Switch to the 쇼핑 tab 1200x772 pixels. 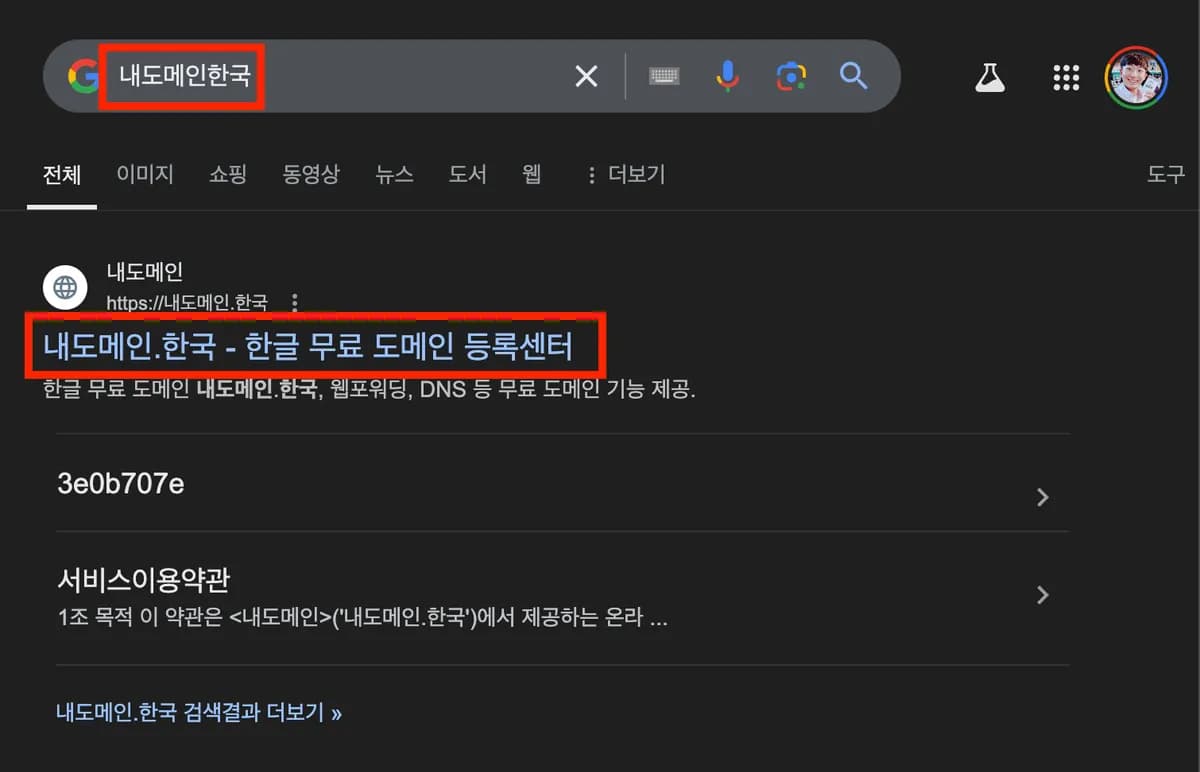228,175
